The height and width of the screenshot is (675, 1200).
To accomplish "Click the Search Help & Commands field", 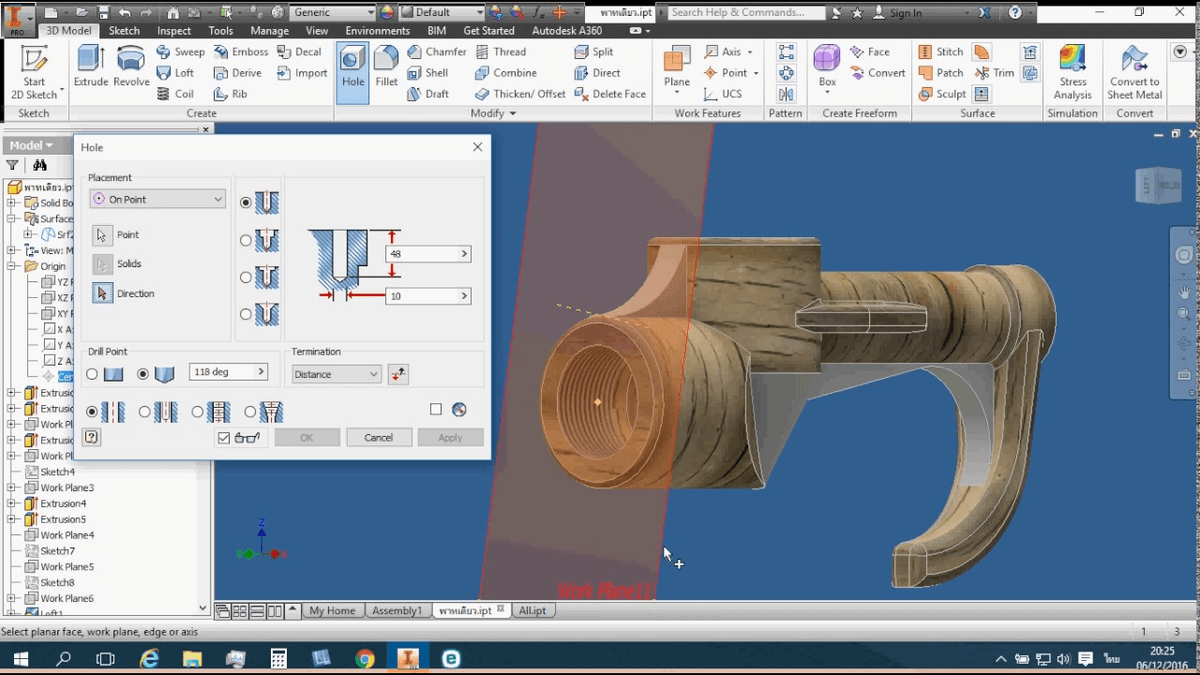I will point(746,12).
